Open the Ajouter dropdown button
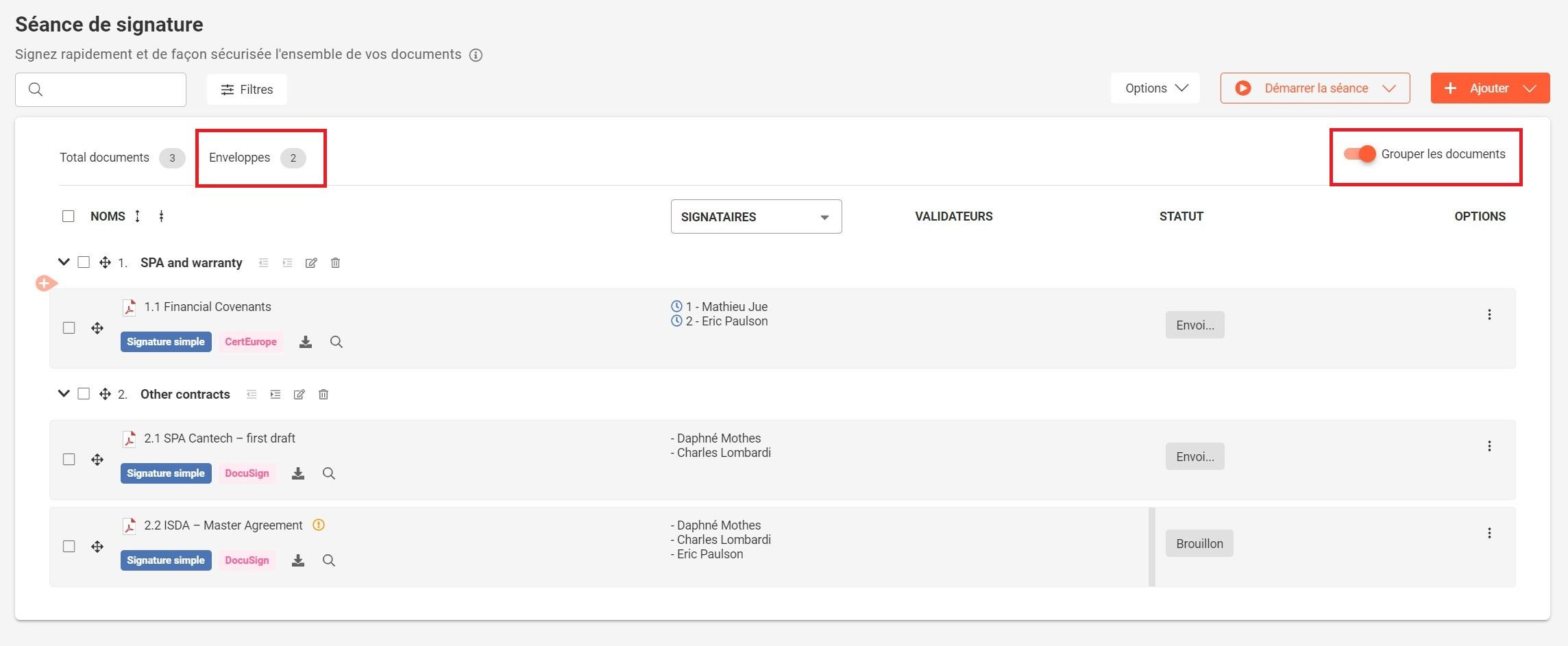Viewport: 1568px width, 646px height. point(1490,88)
